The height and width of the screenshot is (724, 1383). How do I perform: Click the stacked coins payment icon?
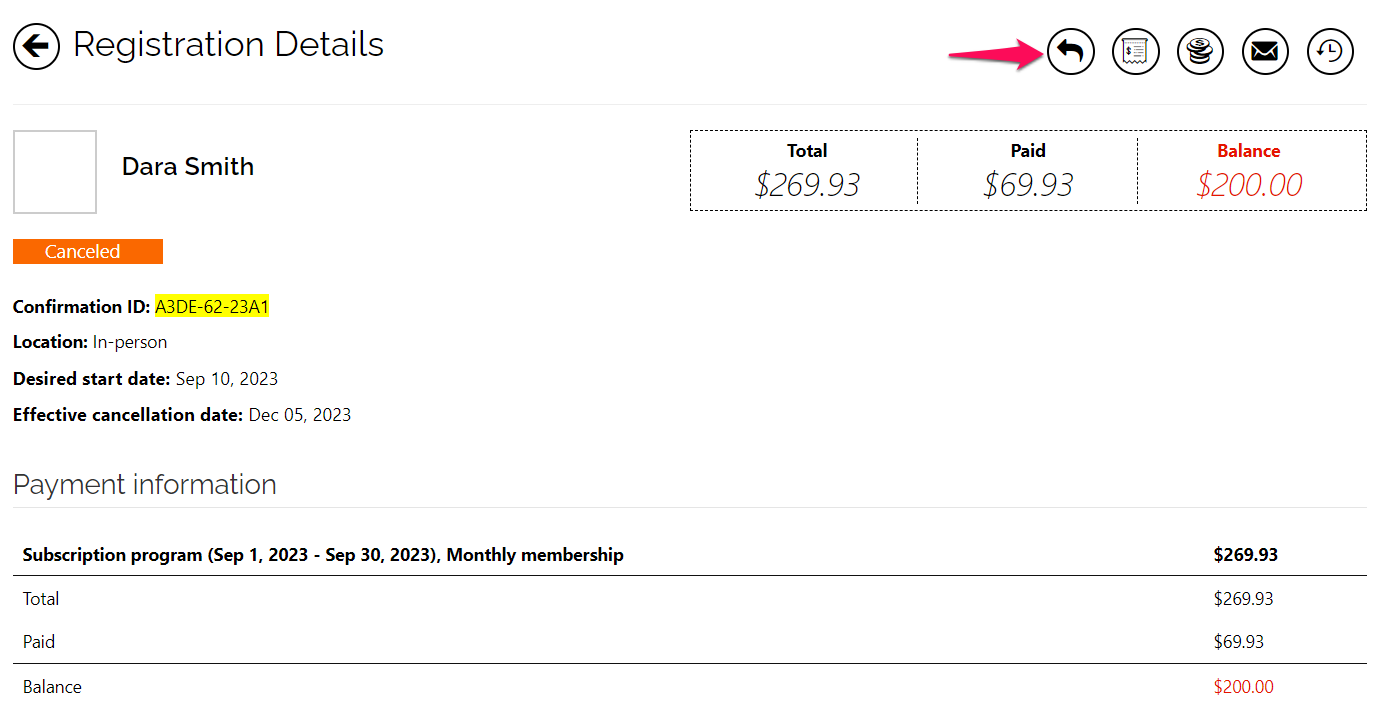click(1200, 51)
